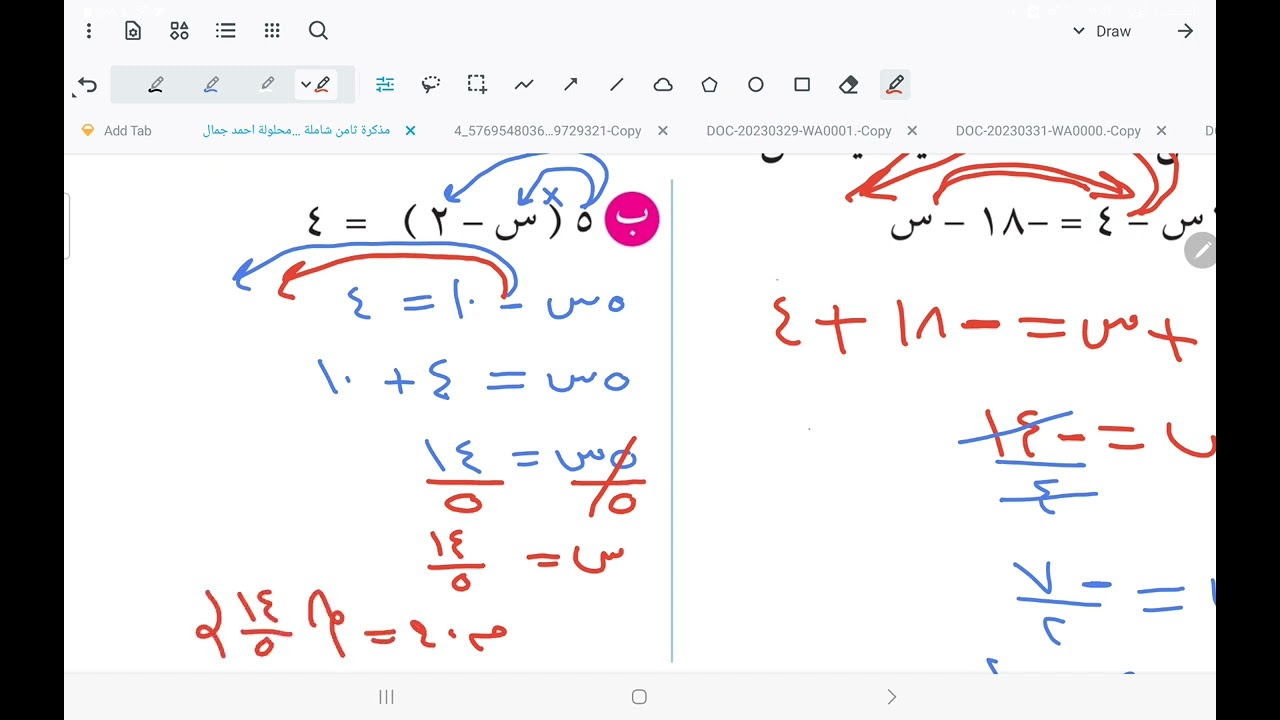1280x720 pixels.
Task: Switch to the 4_5769548036…9729321-Copy tab
Action: tap(547, 131)
